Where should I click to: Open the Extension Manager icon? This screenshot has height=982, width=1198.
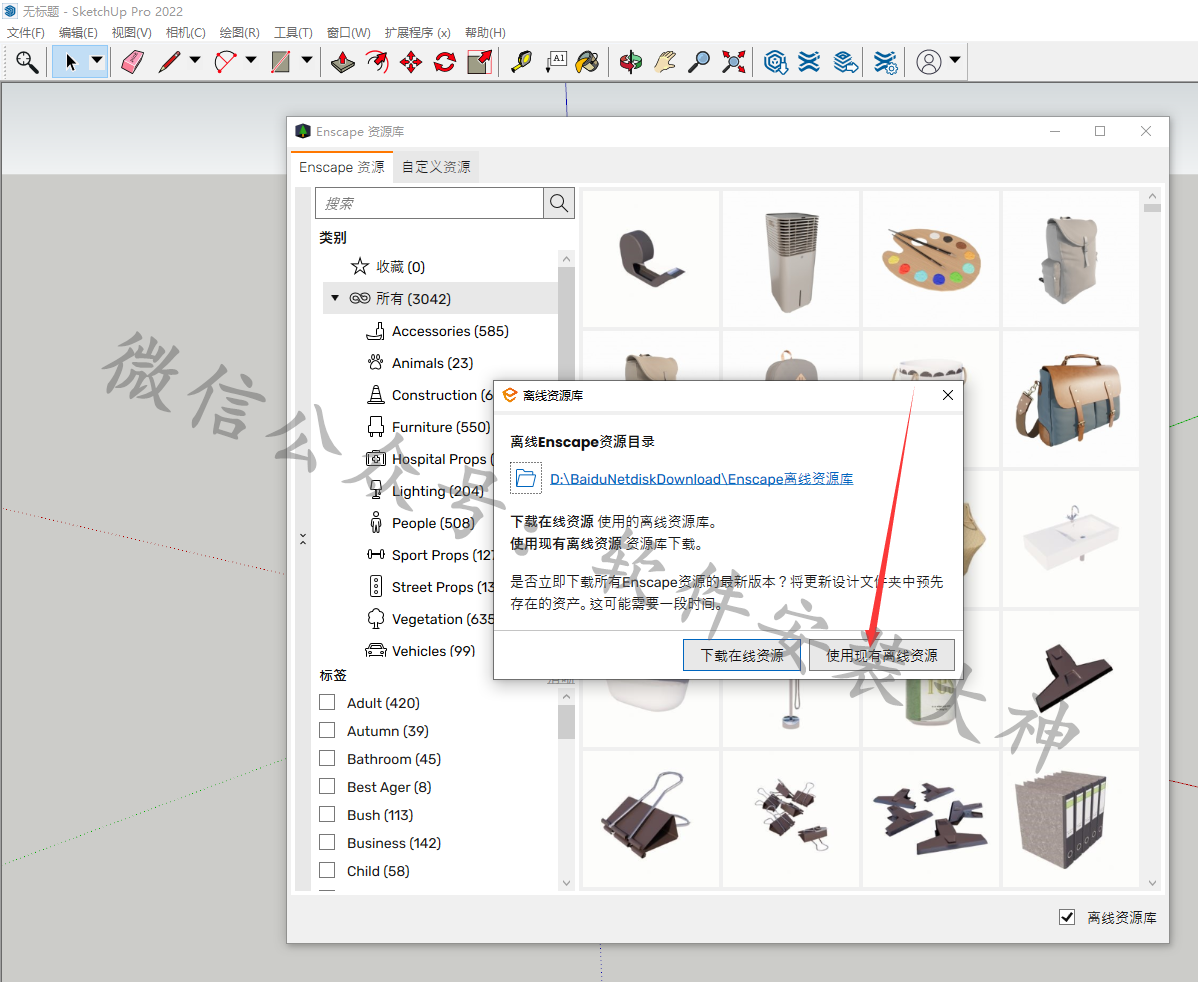(886, 62)
